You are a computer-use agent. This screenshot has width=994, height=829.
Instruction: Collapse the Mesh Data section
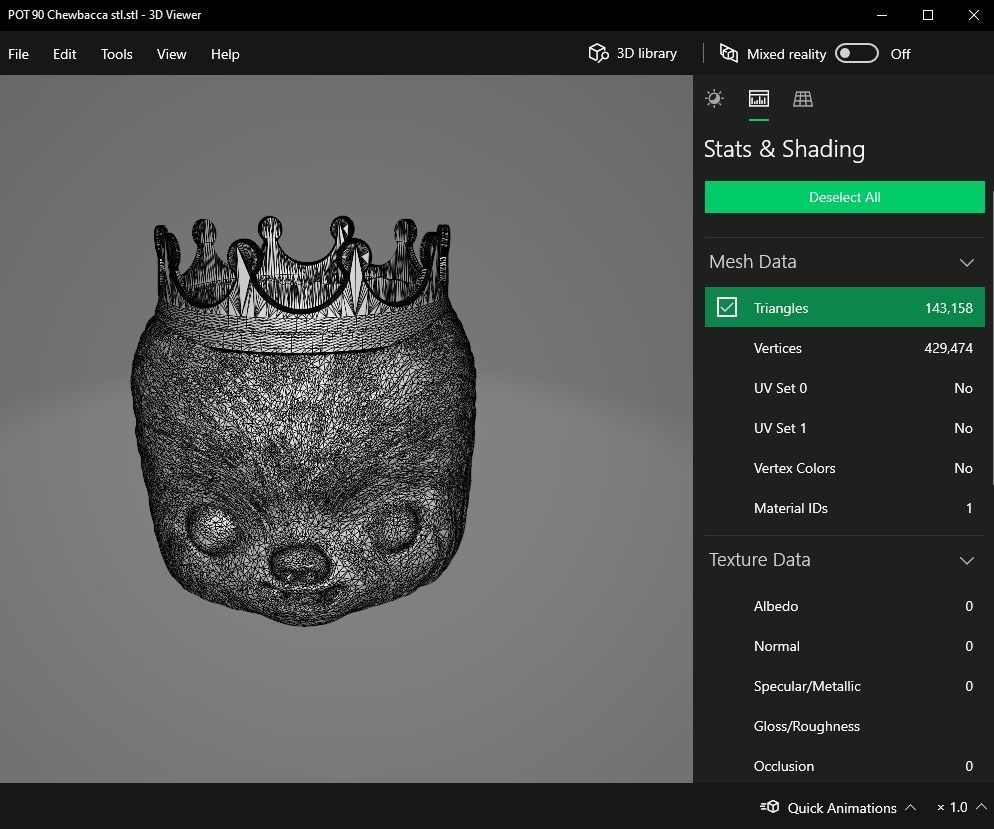tap(966, 262)
